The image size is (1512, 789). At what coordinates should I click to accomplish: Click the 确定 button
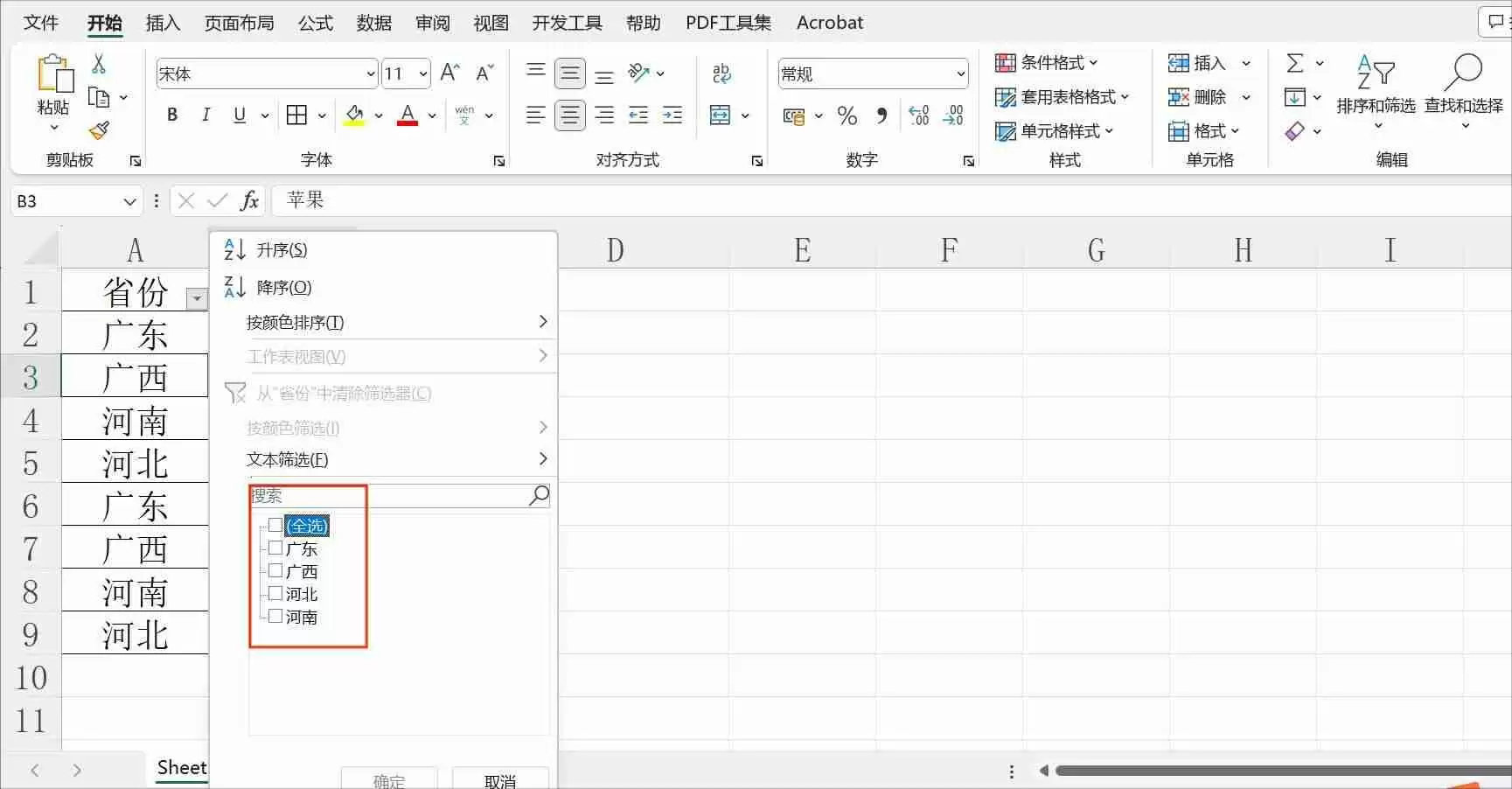click(388, 779)
